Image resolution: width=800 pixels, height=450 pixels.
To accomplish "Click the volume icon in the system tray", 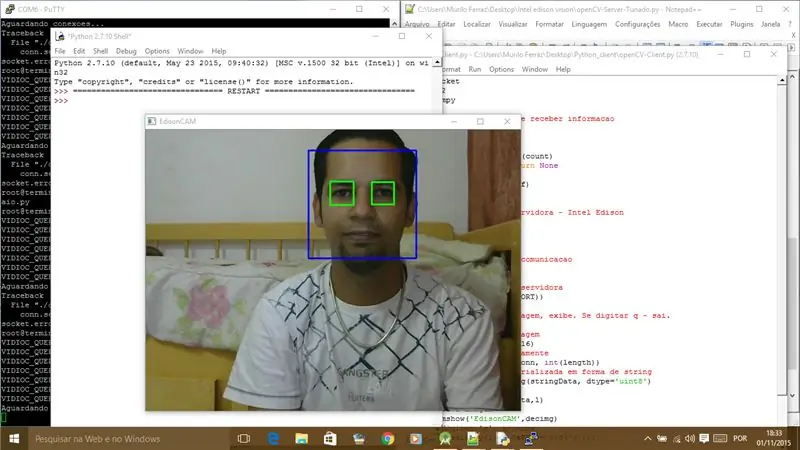I will [690, 439].
